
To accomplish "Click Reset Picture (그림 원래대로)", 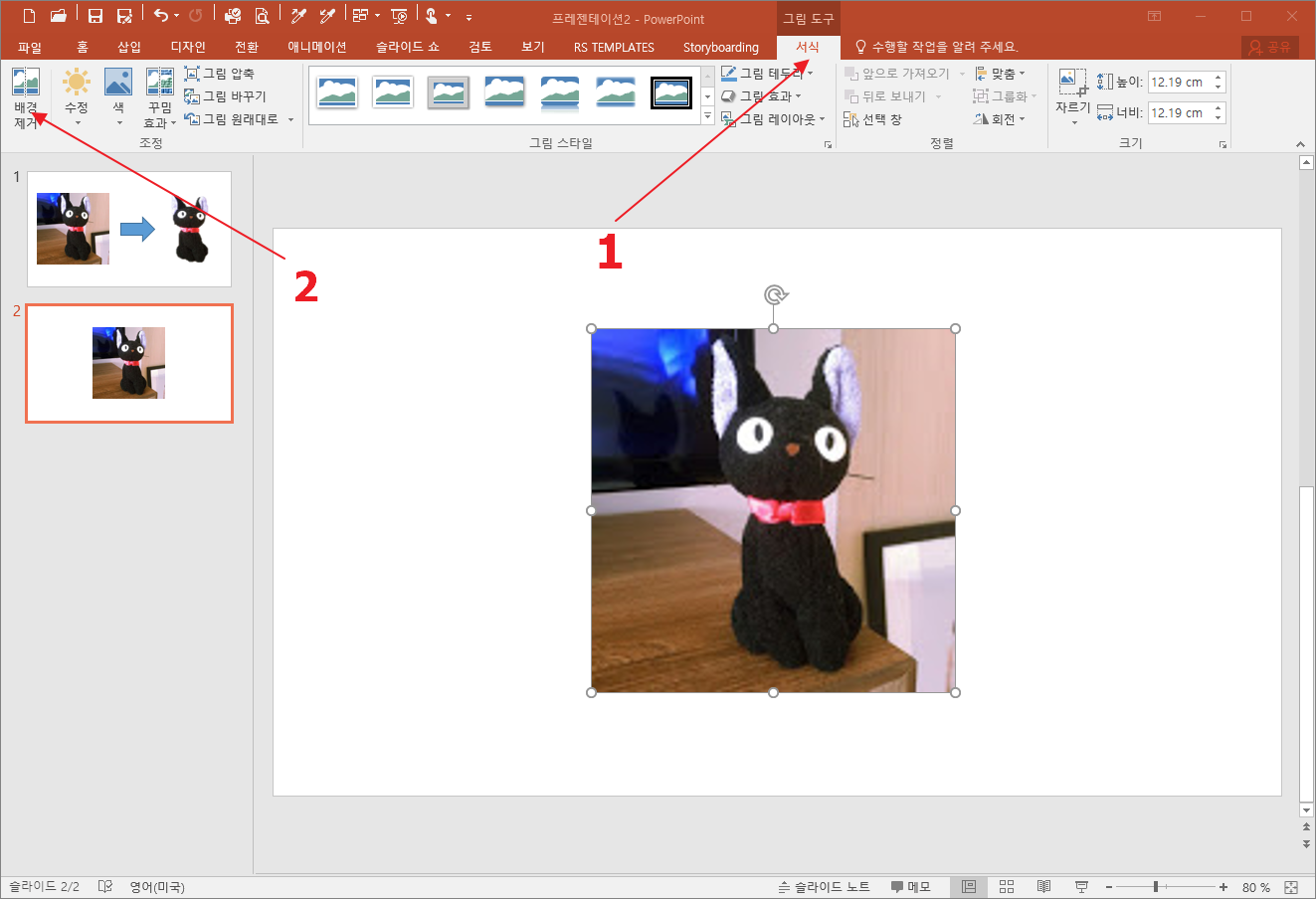I will [x=232, y=119].
